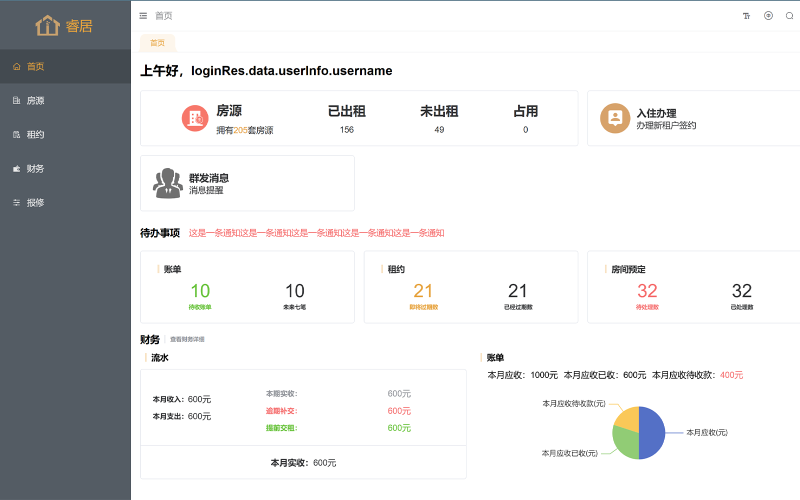800x500 pixels.
Task: Open search with the magnifier icon
Action: (x=789, y=16)
